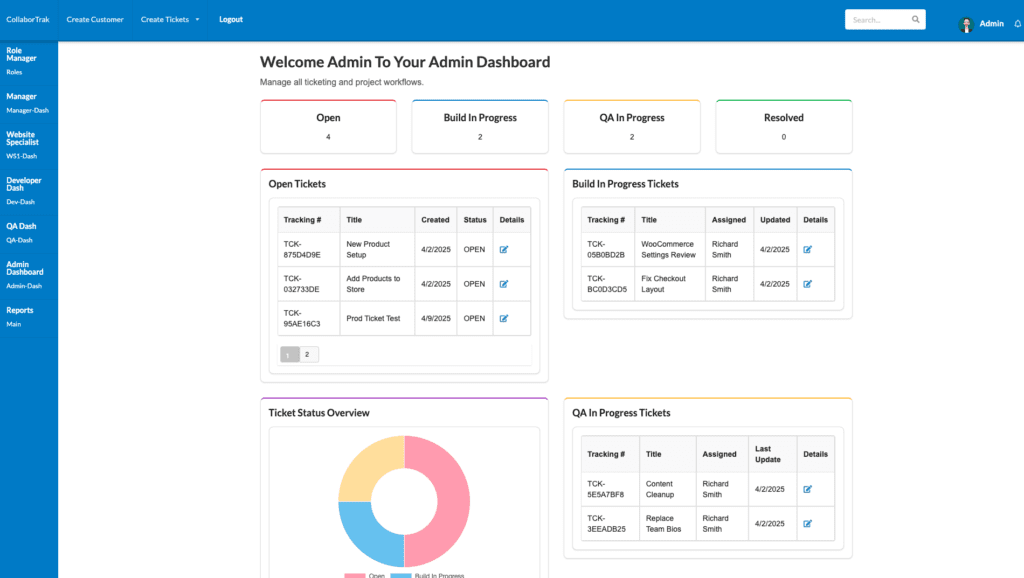The width and height of the screenshot is (1024, 578).
Task: Open Create Customer in top navigation
Action: (95, 19)
